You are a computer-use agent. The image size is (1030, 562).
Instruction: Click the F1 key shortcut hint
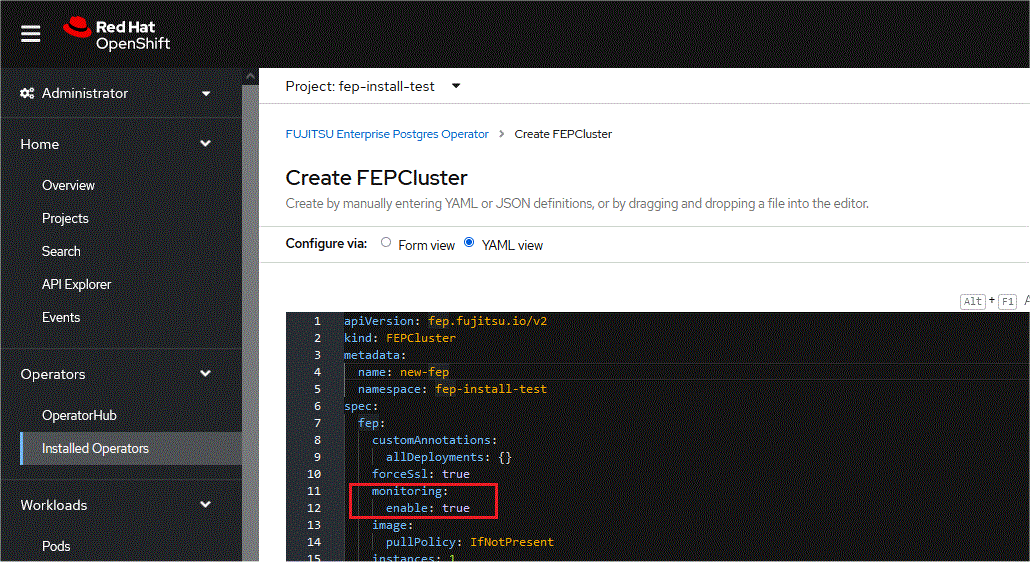click(x=1008, y=301)
